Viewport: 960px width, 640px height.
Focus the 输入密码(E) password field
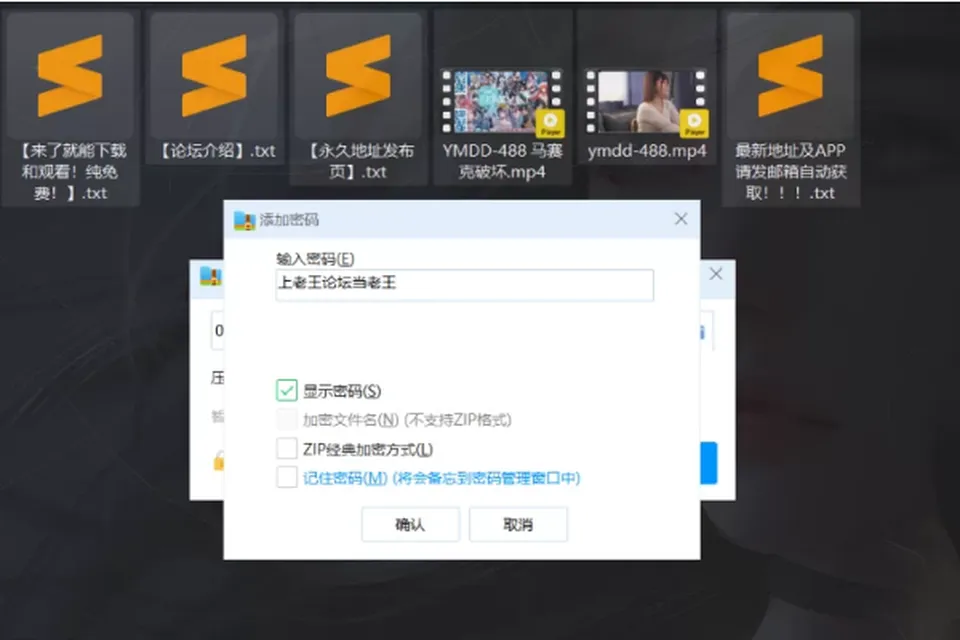(465, 285)
